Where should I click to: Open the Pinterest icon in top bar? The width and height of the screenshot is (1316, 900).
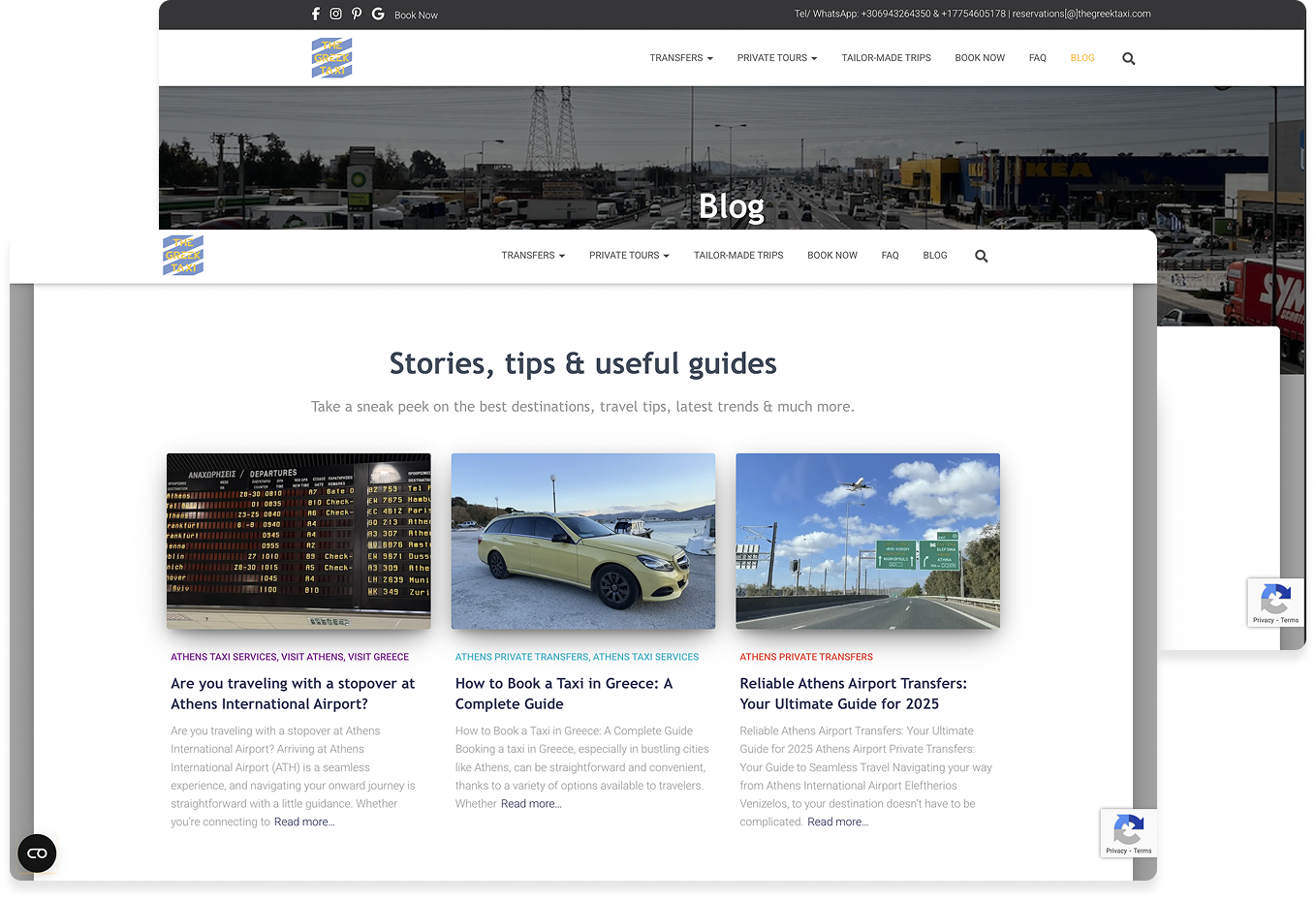point(357,15)
